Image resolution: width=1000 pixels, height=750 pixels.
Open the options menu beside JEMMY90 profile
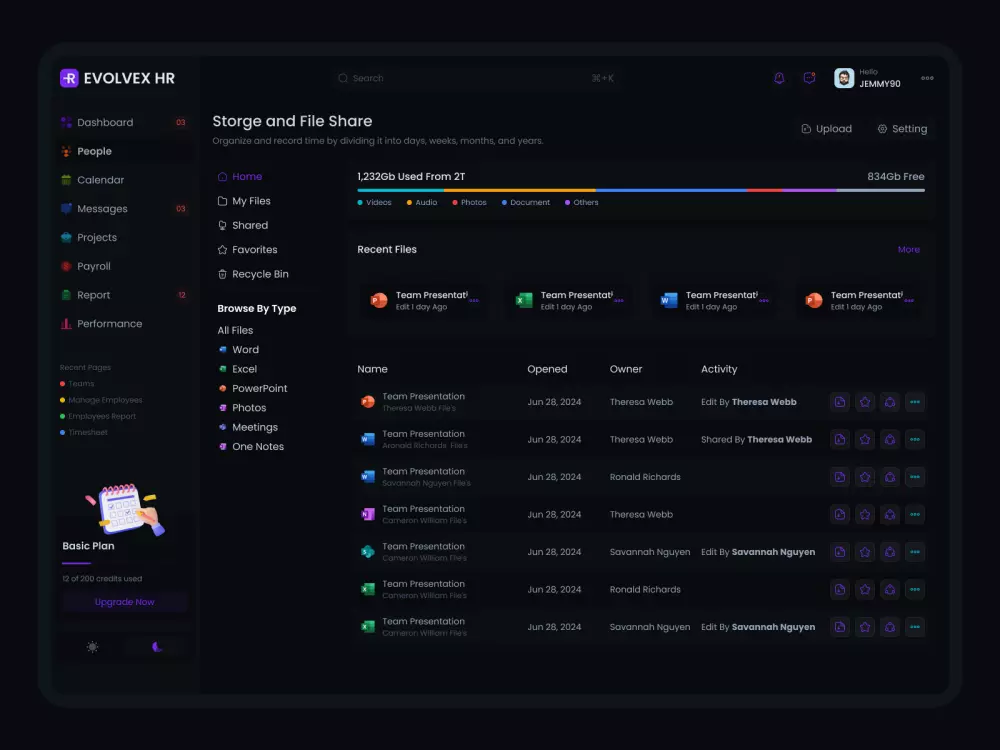pos(928,78)
